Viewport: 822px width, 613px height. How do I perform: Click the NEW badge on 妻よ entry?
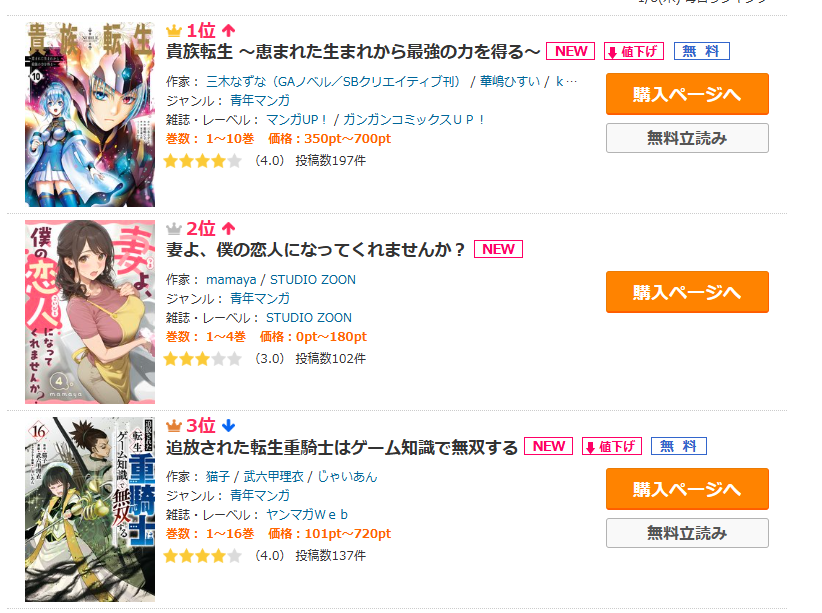pos(498,249)
